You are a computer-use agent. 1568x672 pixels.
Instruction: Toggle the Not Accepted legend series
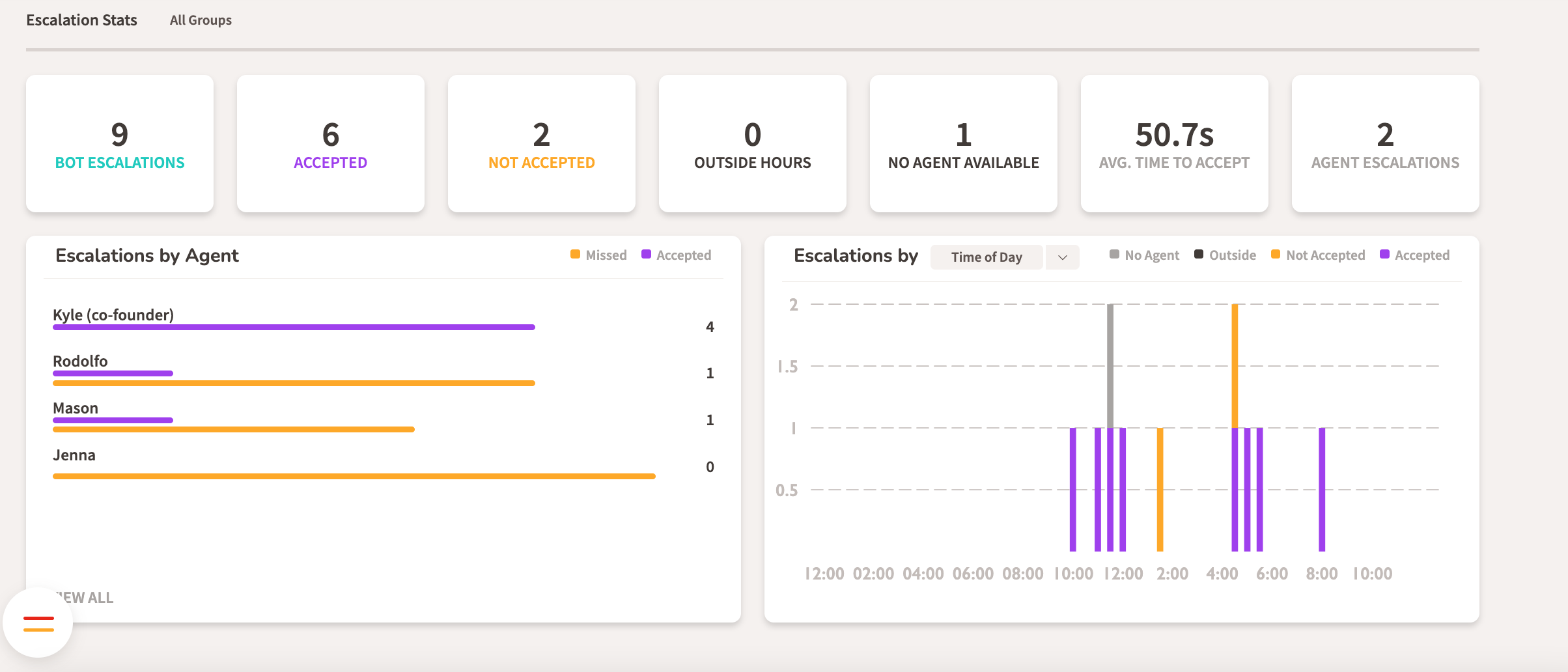tap(1318, 255)
